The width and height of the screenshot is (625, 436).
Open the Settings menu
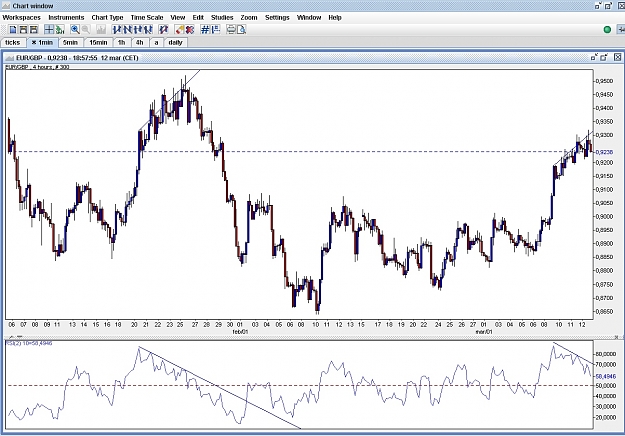click(x=277, y=18)
